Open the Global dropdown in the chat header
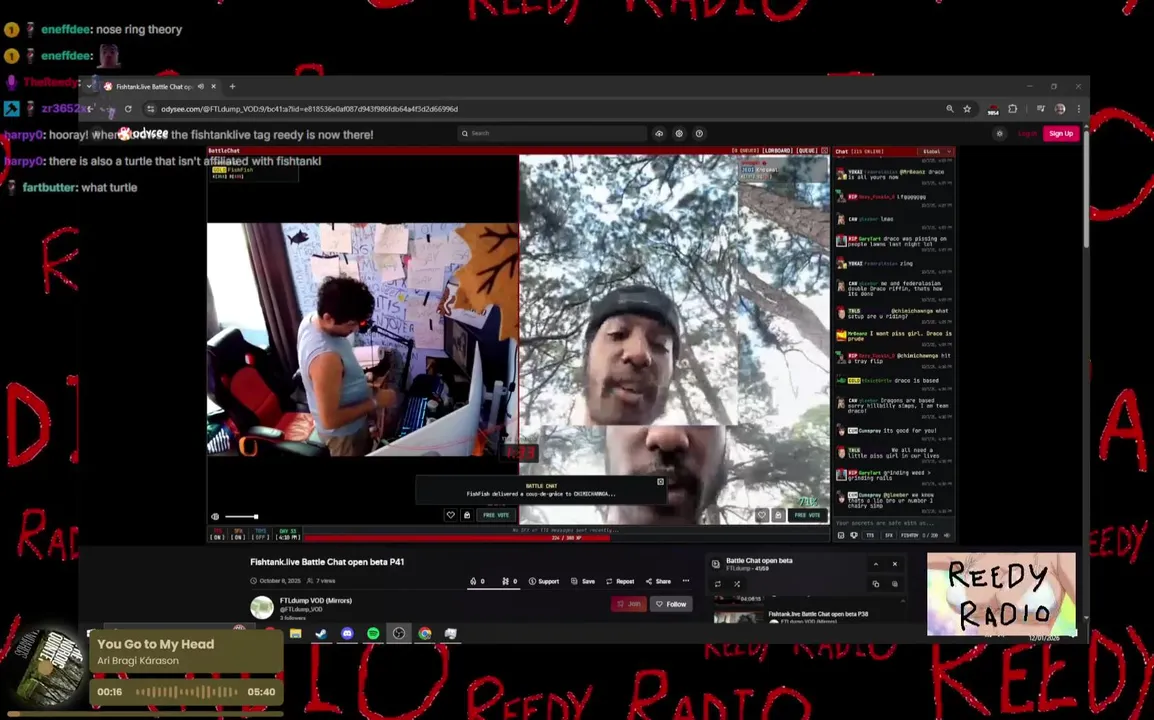1154x720 pixels. pos(937,152)
